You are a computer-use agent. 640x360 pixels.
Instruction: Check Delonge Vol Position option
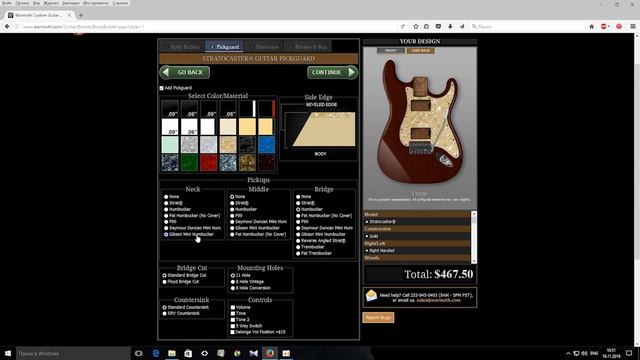pos(233,332)
